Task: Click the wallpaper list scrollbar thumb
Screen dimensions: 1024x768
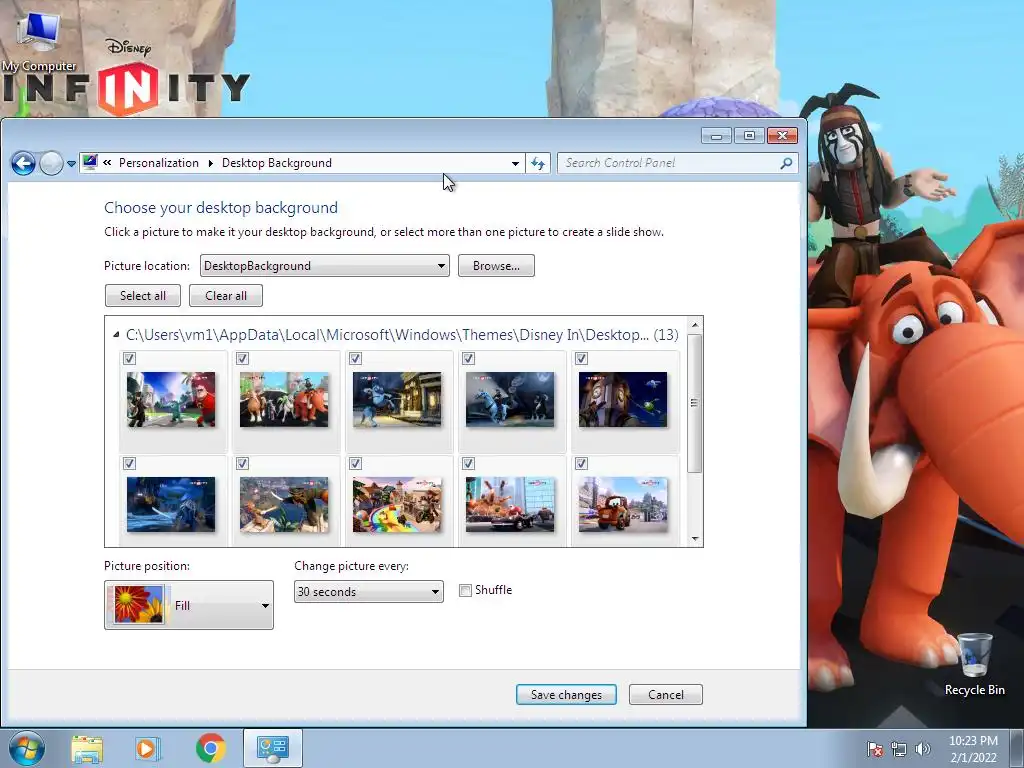Action: tap(695, 403)
